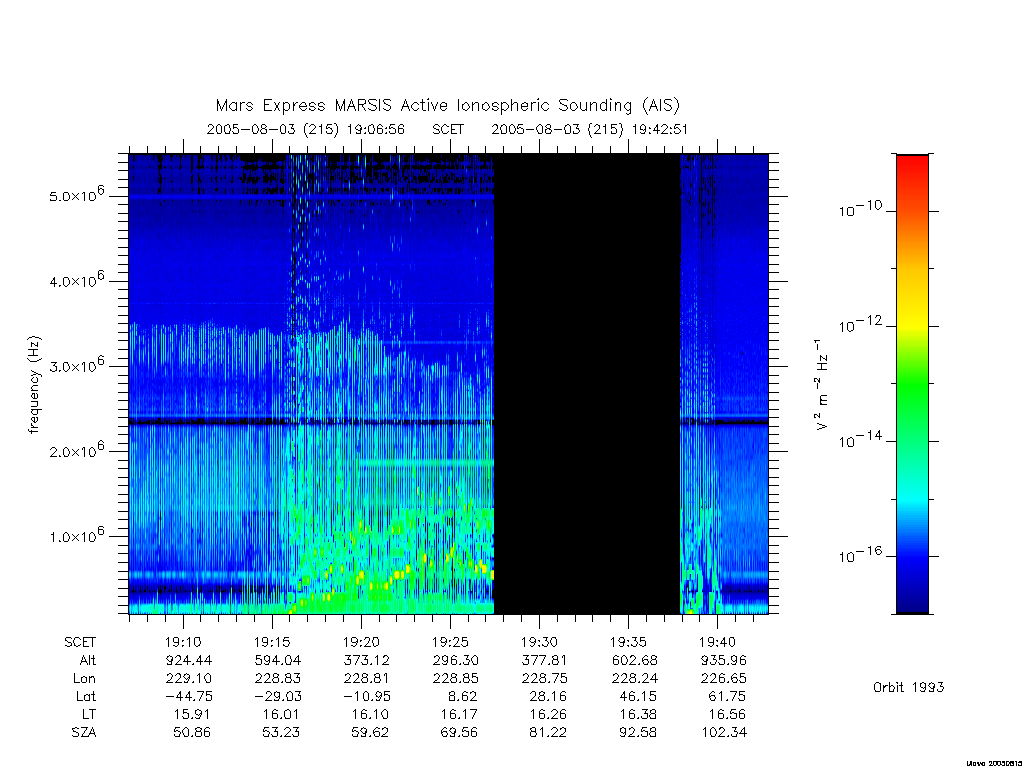Click the 'V² m⁻² Hz⁻¹' units label
Screen dimensions: 1024x768
822,384
